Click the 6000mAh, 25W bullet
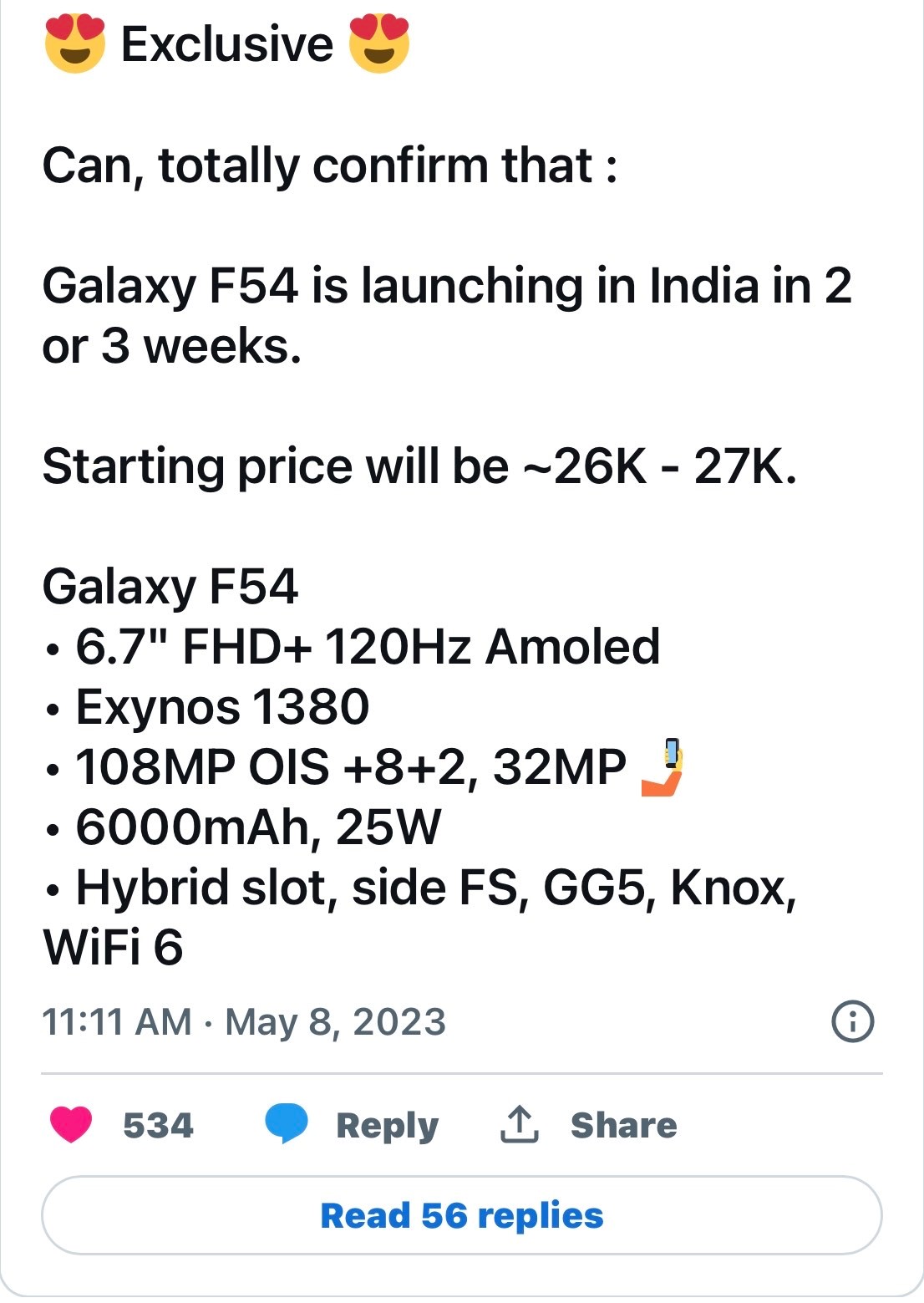The height and width of the screenshot is (1303, 924). click(257, 827)
